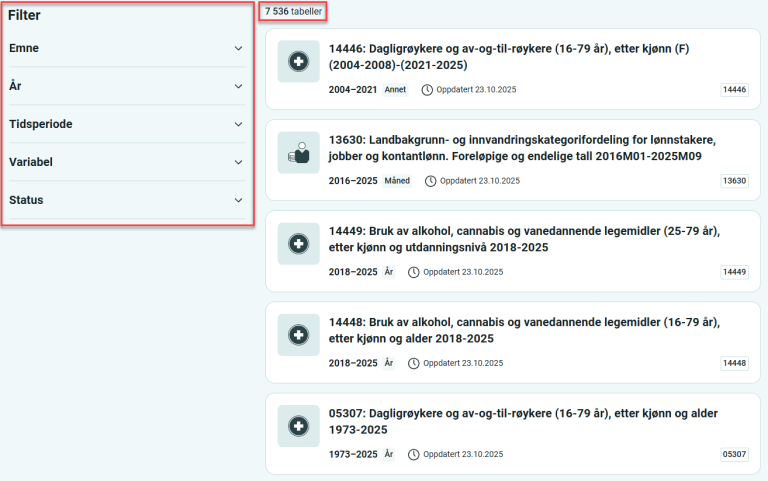Viewport: 768px width, 481px height.
Task: Click the År tag on table 14448
Action: tap(389, 363)
